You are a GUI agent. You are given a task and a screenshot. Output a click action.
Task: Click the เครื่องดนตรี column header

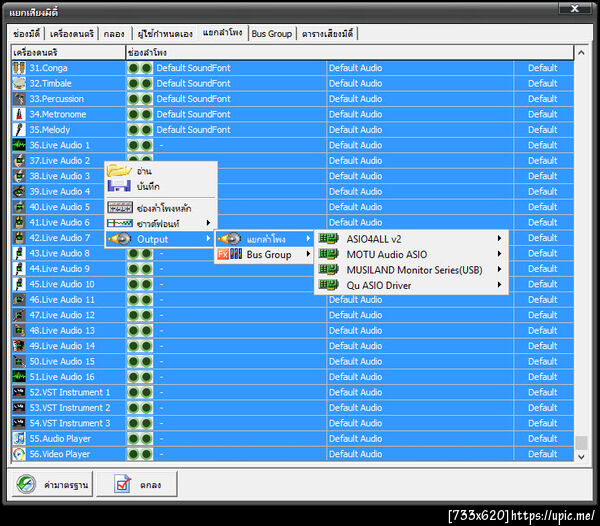(x=68, y=52)
